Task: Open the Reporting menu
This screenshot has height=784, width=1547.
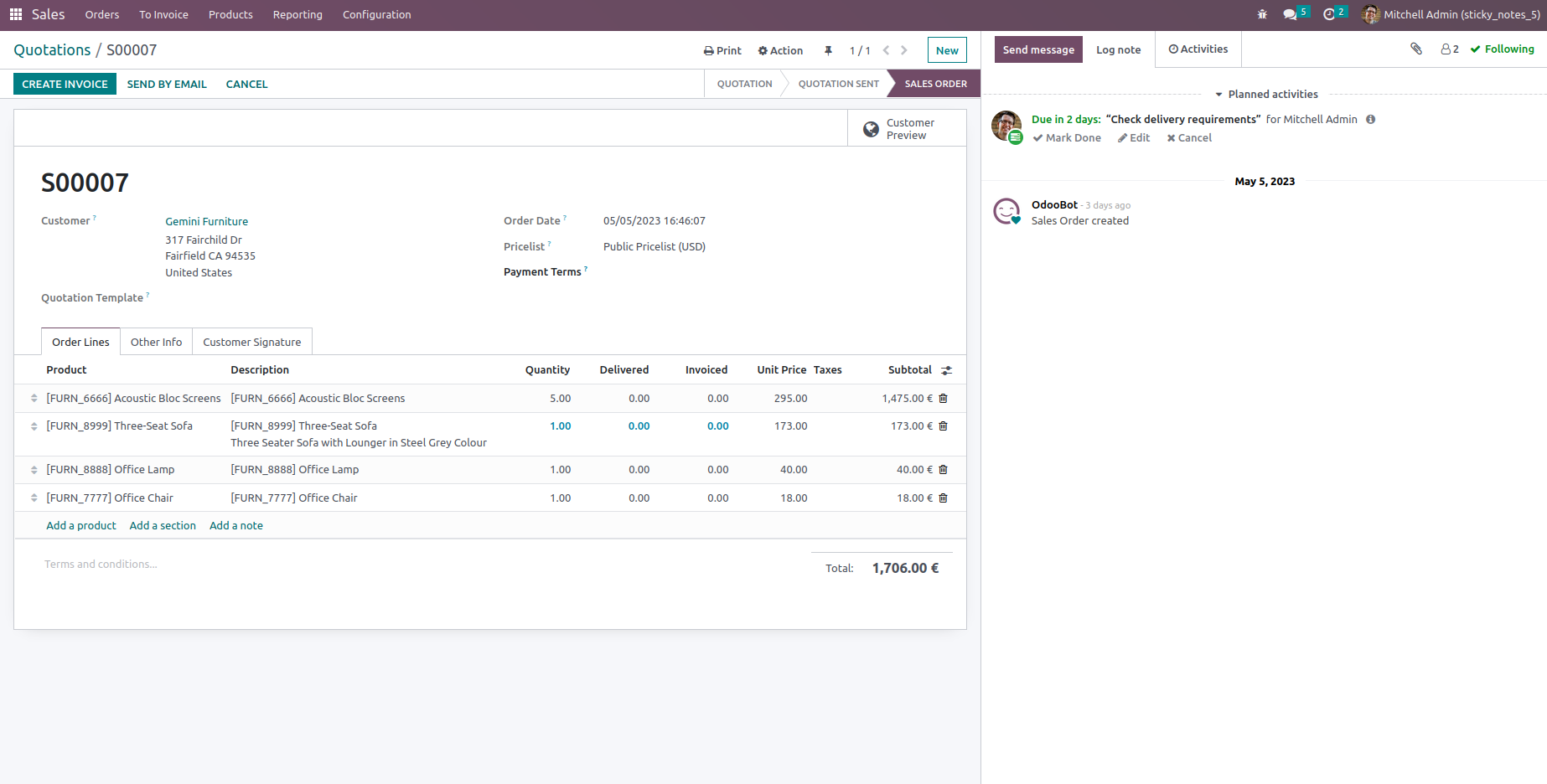Action: point(297,15)
